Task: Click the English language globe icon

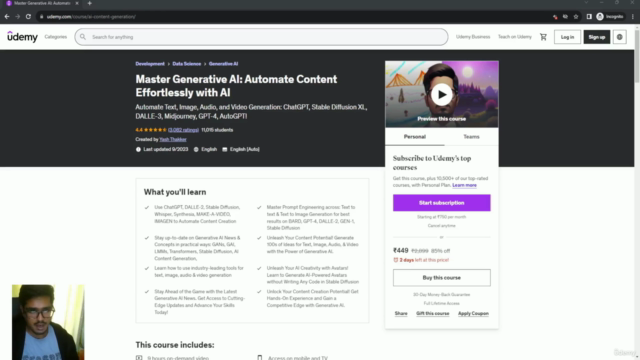Action: tap(196, 149)
